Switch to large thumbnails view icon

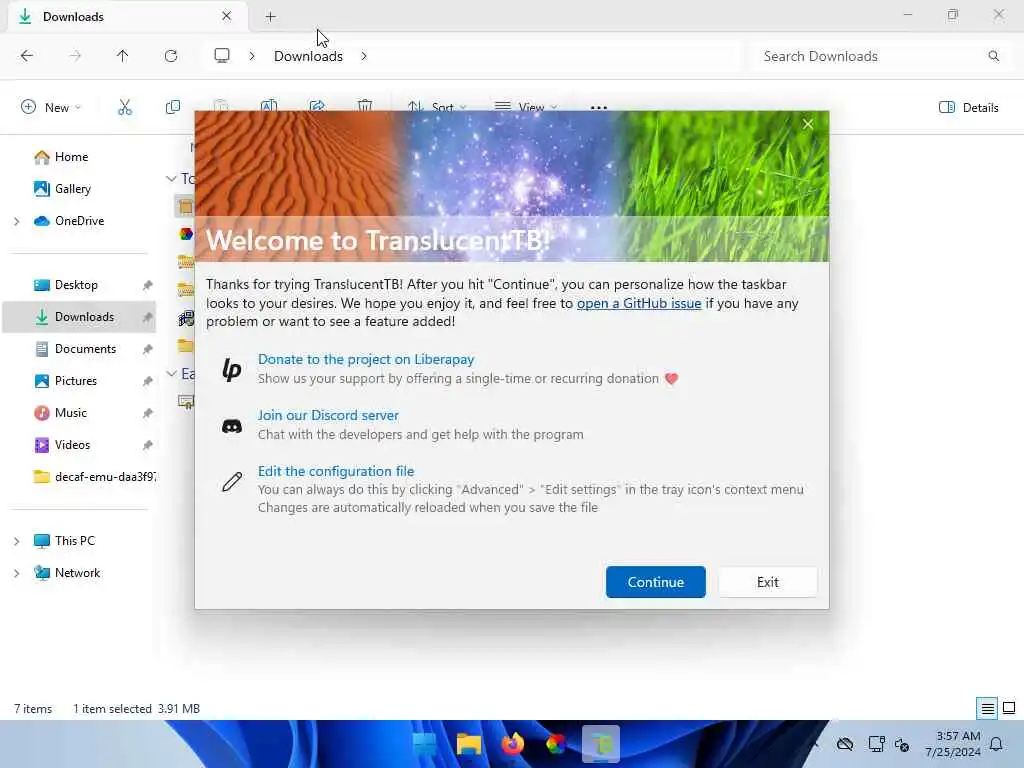(x=1009, y=708)
